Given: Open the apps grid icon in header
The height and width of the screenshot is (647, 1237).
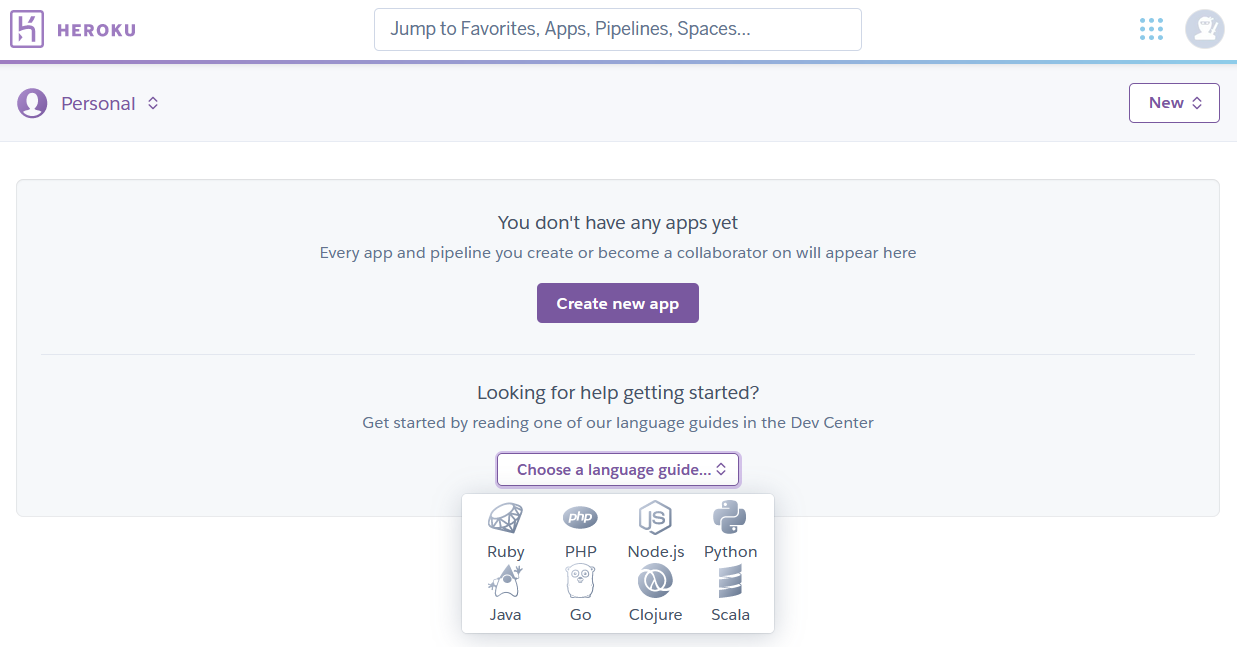Looking at the screenshot, I should click(1151, 29).
